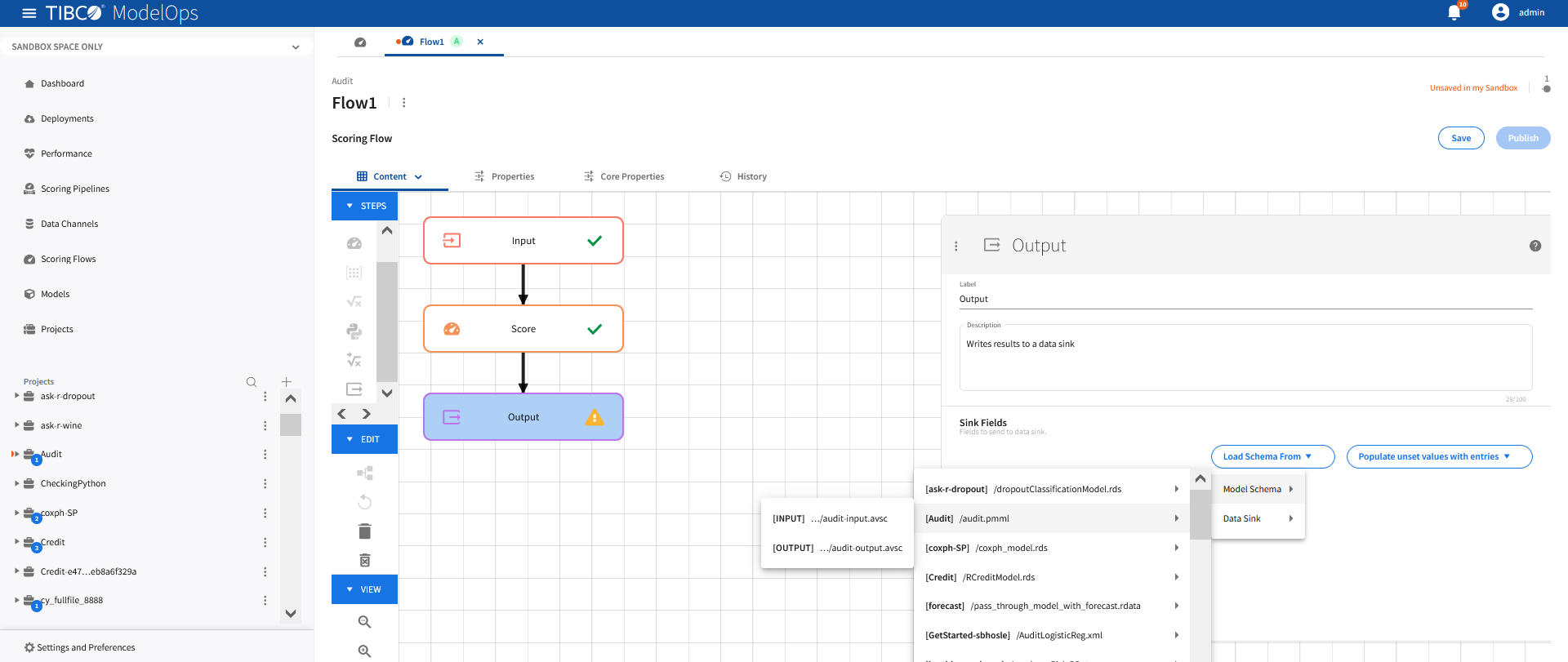The height and width of the screenshot is (662, 1568).
Task: Zoom in the flow canvas
Action: (365, 651)
